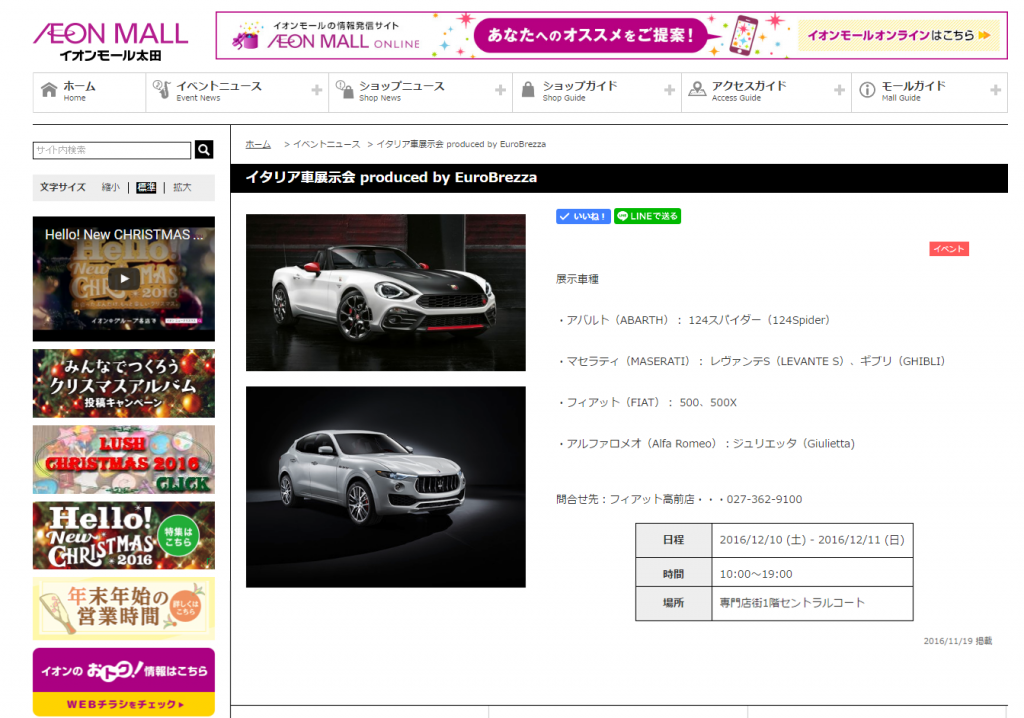Click the イベントニュース breadcrumb link
Image resolution: width=1024 pixels, height=718 pixels.
tap(327, 144)
